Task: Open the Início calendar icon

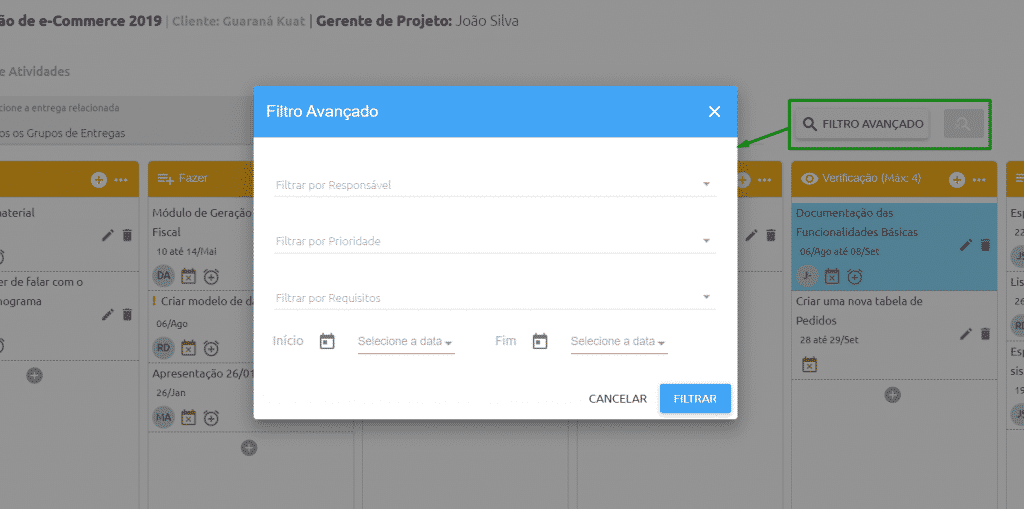Action: (327, 341)
